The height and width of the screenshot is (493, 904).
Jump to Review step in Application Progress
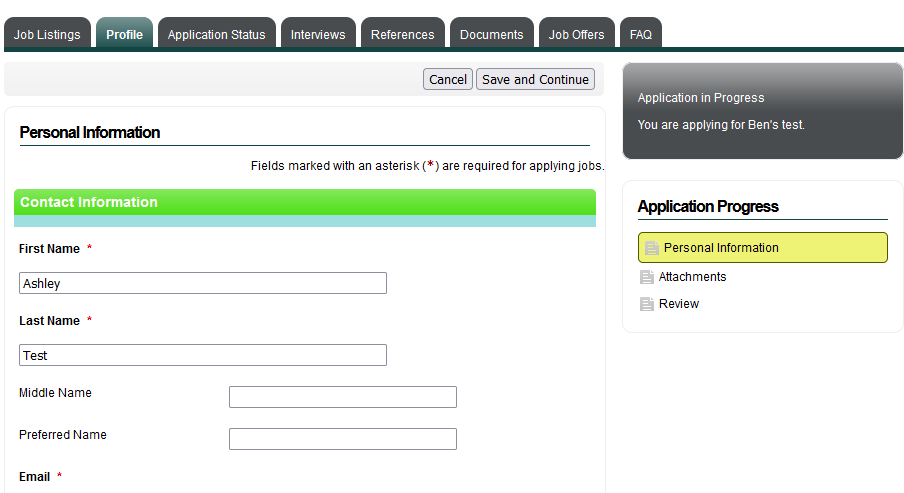pyautogui.click(x=678, y=304)
